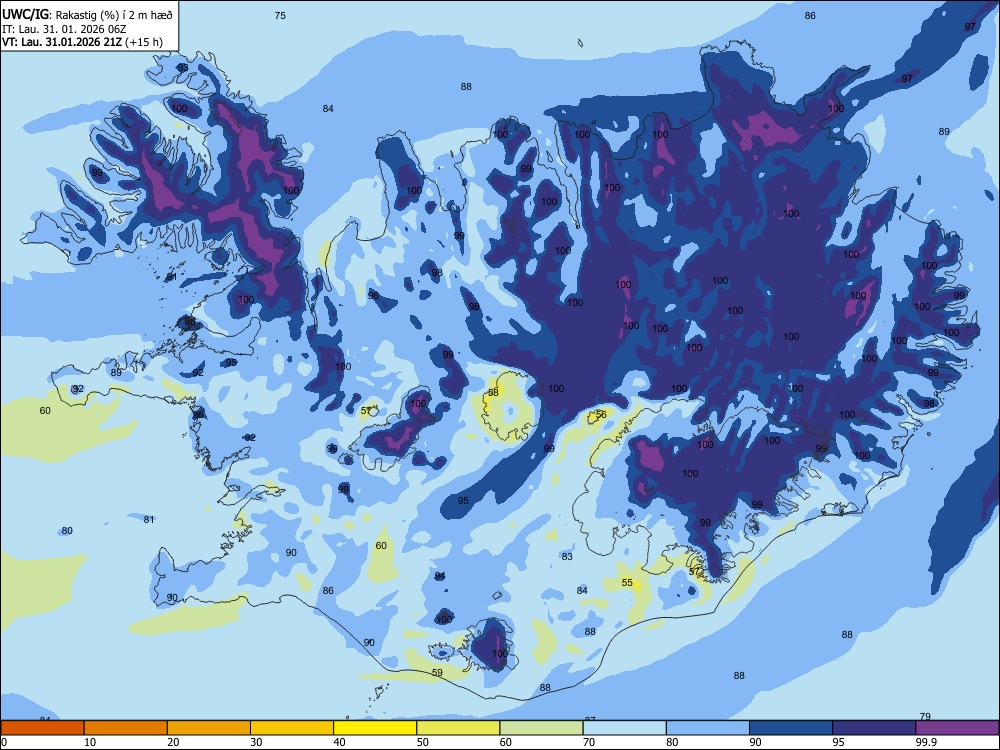Image resolution: width=1000 pixels, height=750 pixels.
Task: Click the "93" value on the map
Action: click(x=183, y=68)
